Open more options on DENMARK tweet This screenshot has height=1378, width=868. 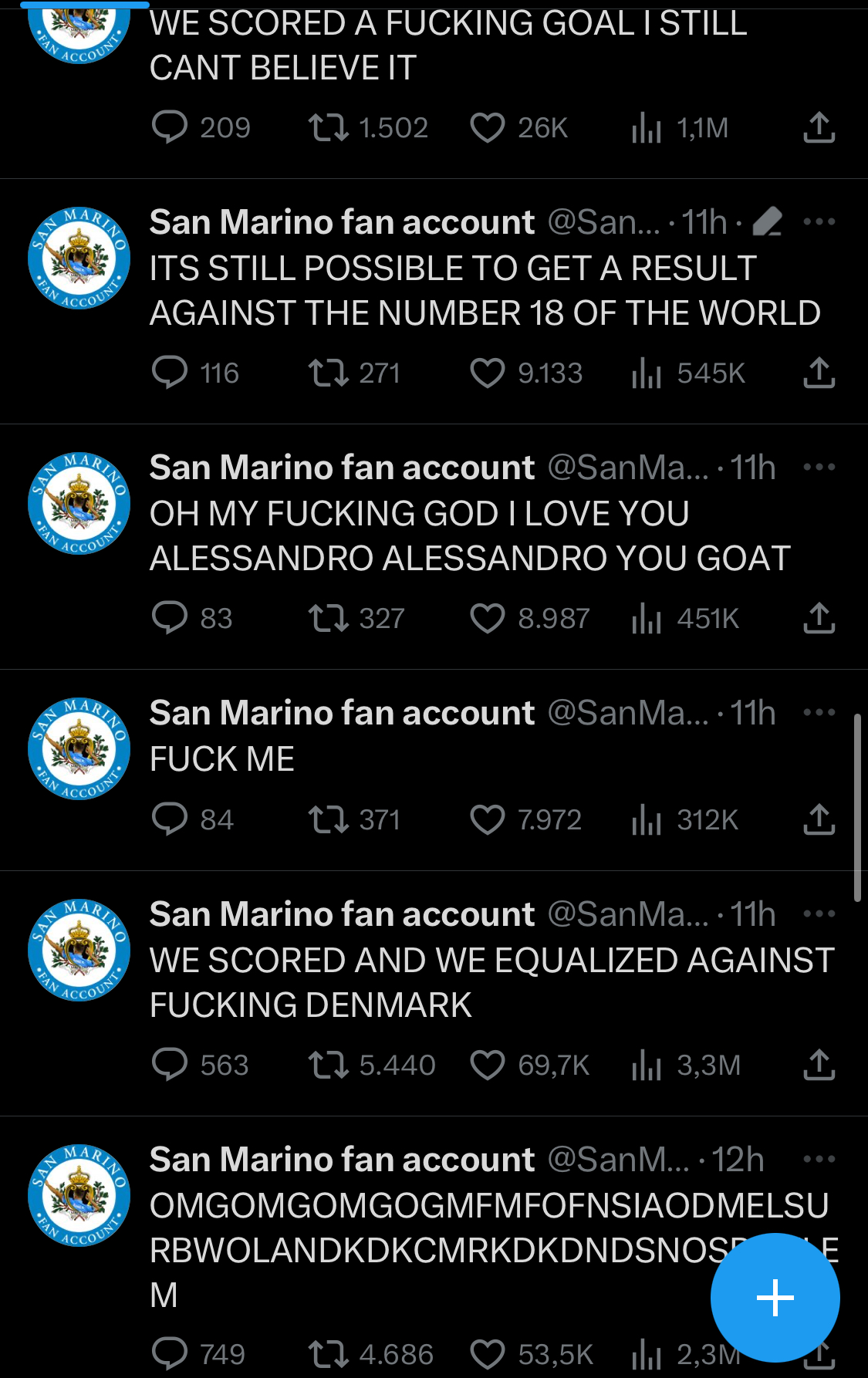[819, 914]
